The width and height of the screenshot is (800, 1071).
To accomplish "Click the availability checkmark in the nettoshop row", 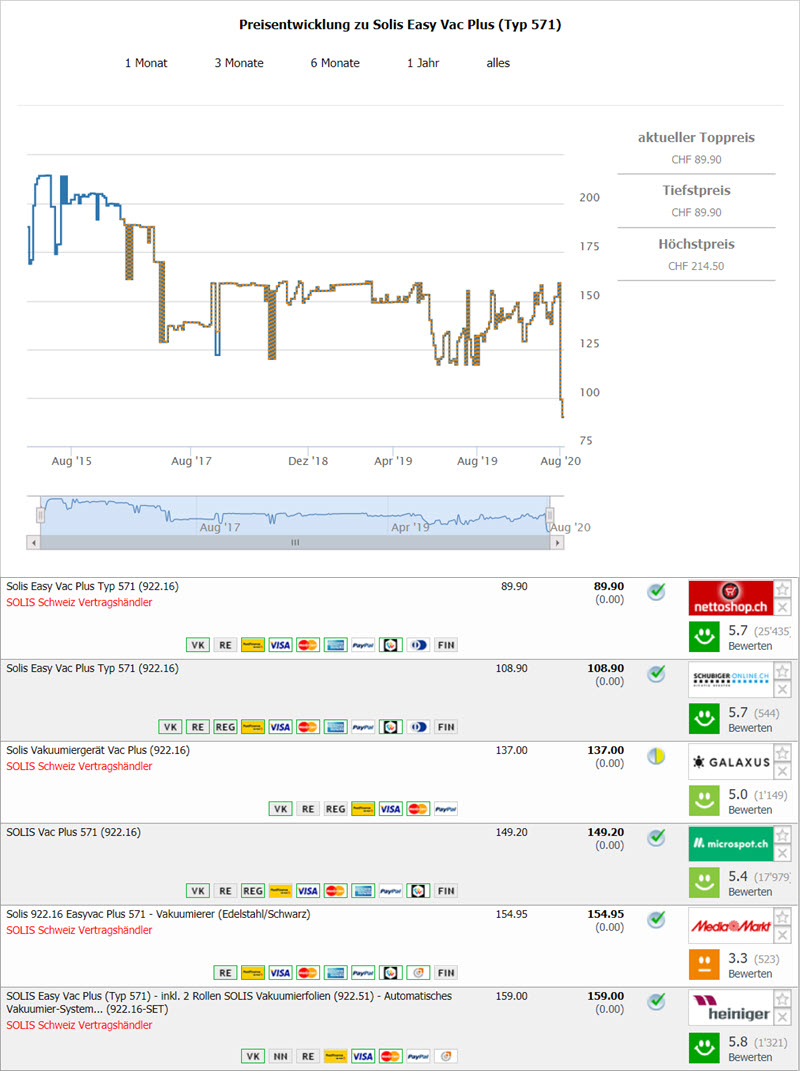I will pyautogui.click(x=656, y=592).
